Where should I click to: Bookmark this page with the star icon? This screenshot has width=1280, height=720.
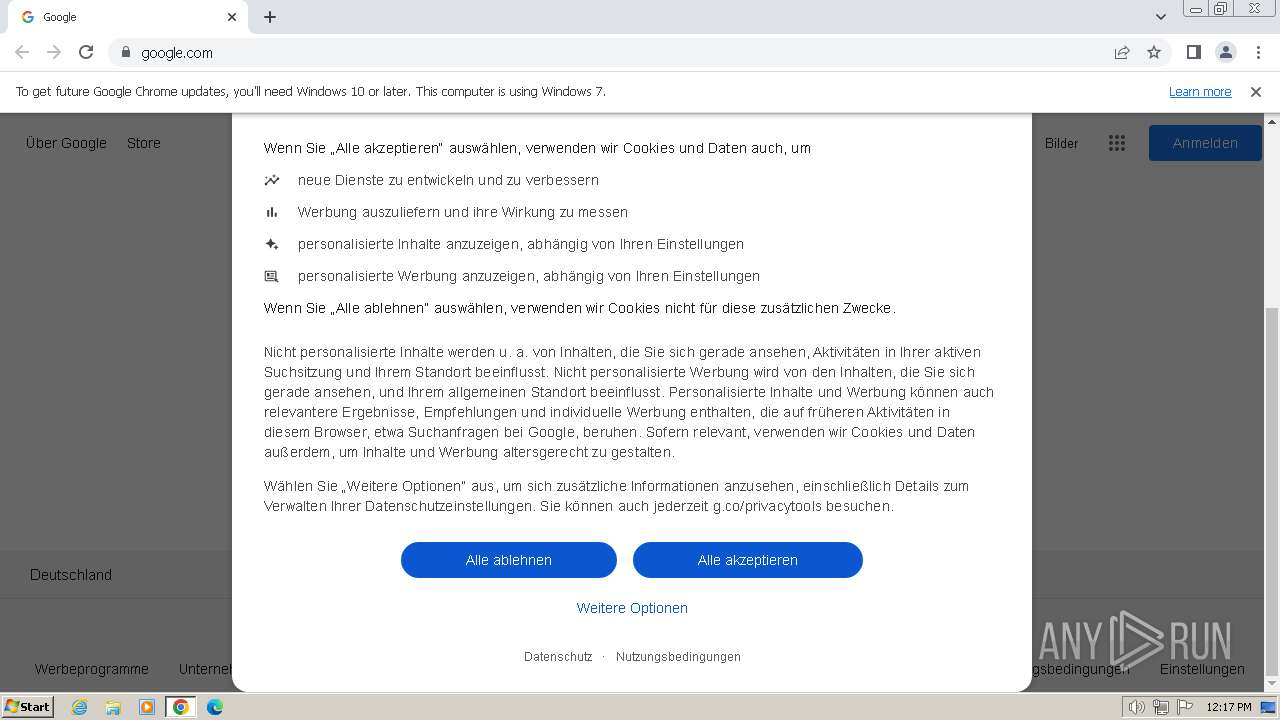pos(1154,52)
